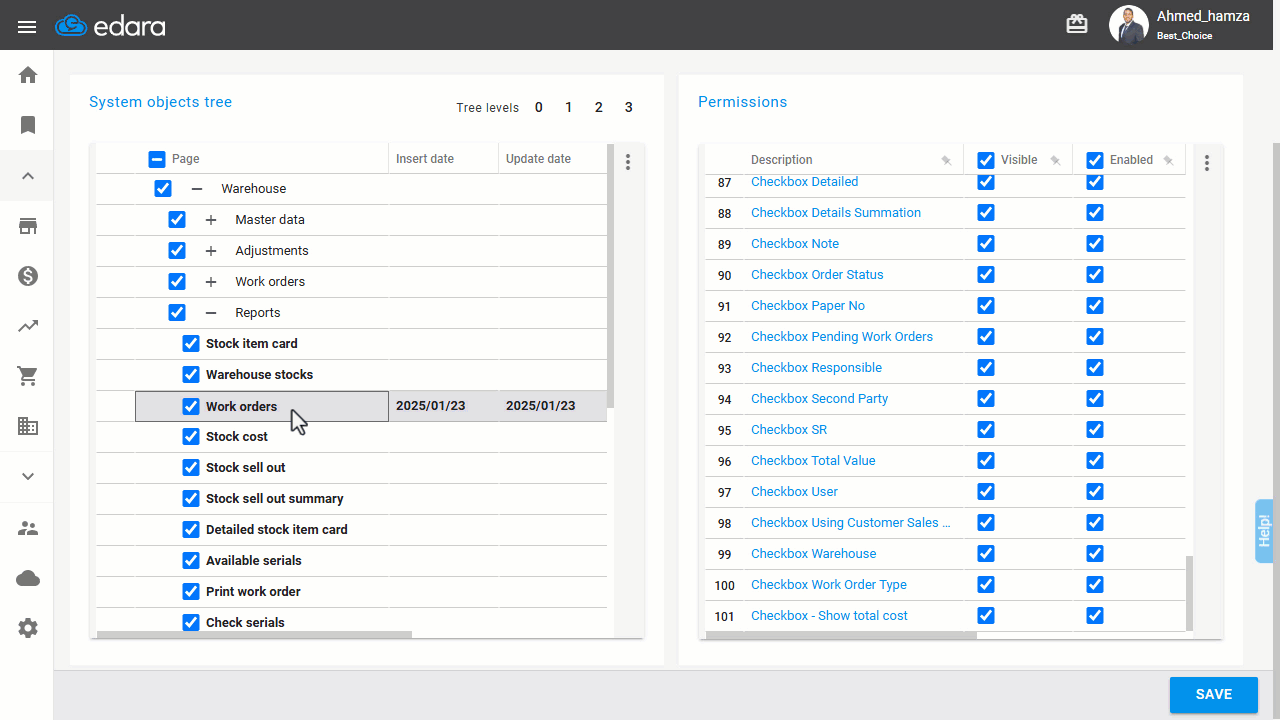The width and height of the screenshot is (1280, 720).
Task: Uncheck the Stock item card checkbox
Action: point(191,344)
